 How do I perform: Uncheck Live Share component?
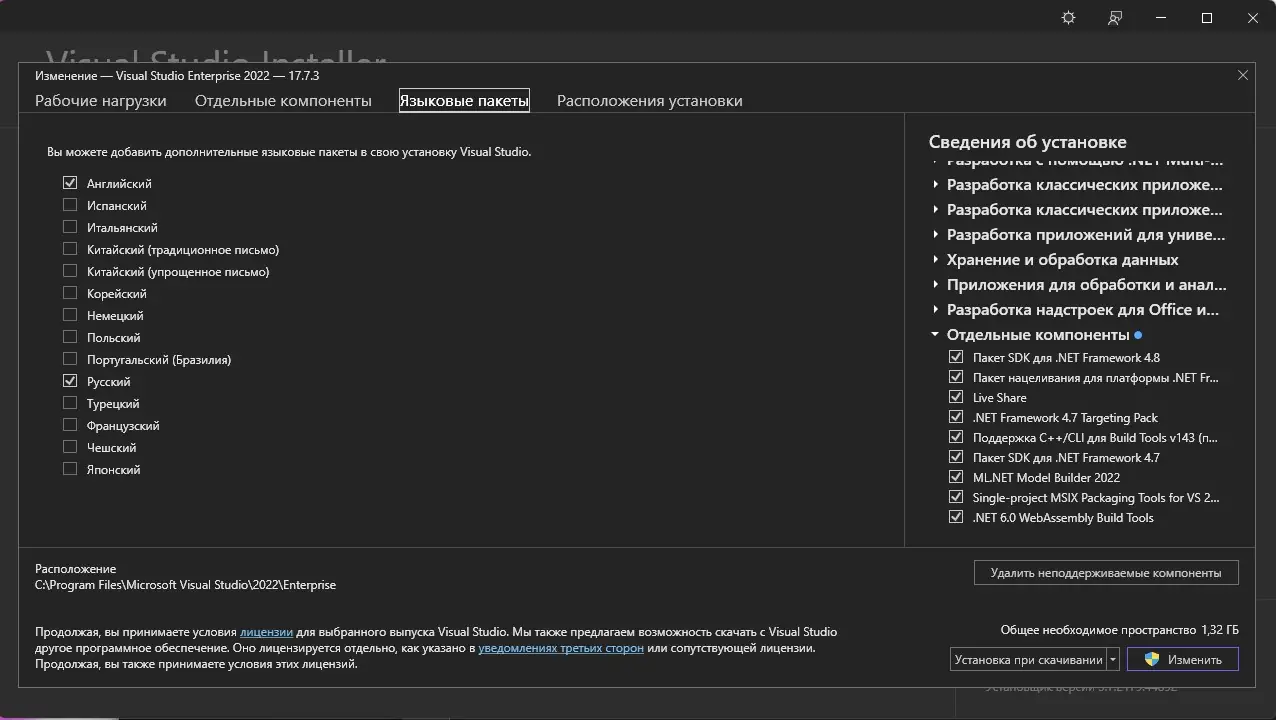point(956,397)
